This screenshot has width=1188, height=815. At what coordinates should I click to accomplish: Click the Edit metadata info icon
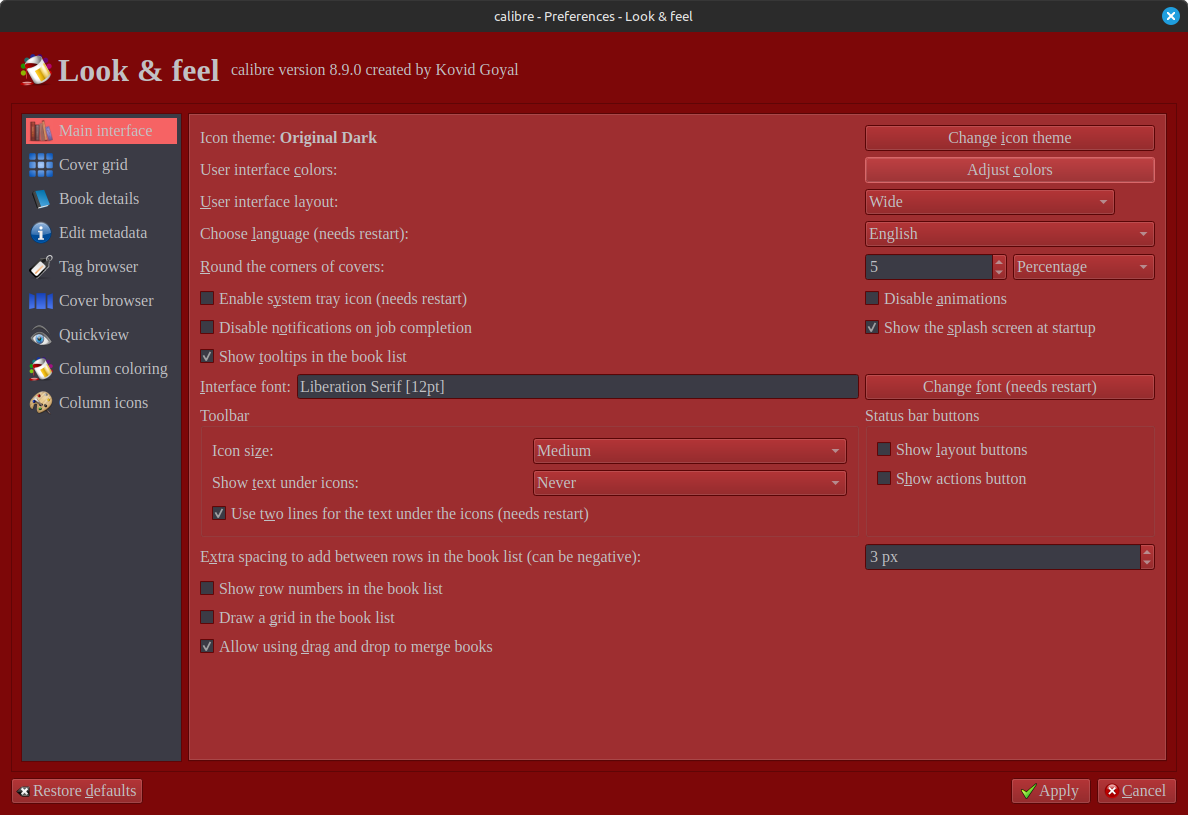(41, 233)
